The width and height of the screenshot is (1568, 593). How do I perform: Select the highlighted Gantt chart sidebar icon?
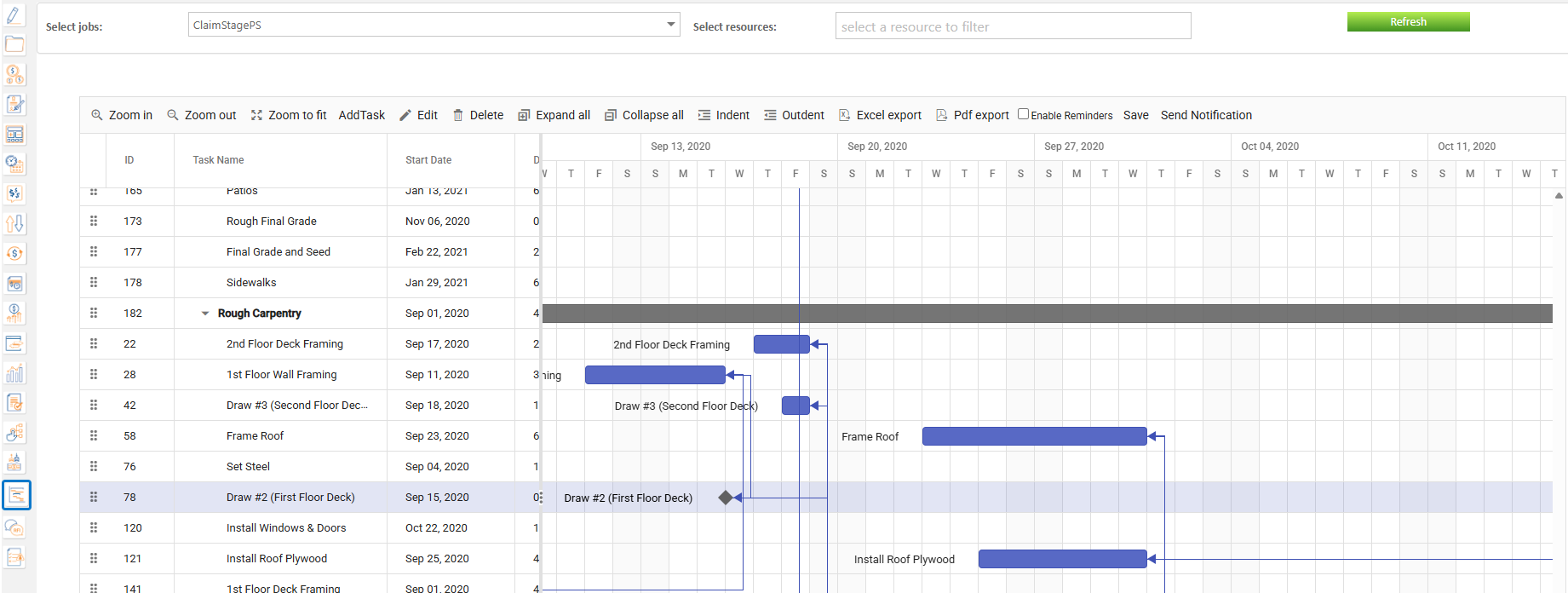pyautogui.click(x=16, y=495)
